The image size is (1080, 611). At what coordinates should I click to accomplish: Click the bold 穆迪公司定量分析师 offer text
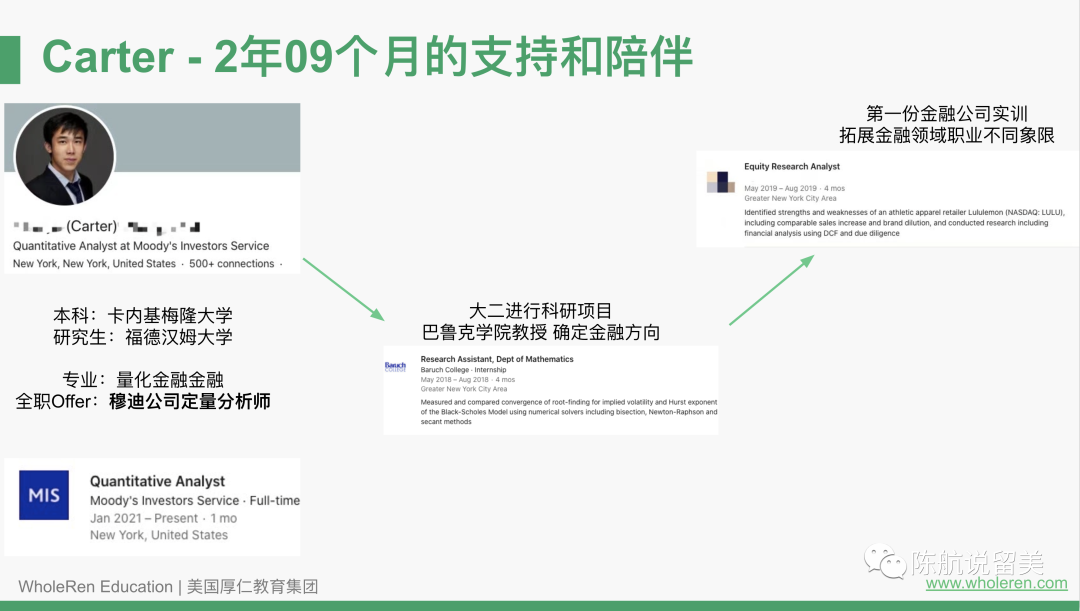tap(189, 401)
